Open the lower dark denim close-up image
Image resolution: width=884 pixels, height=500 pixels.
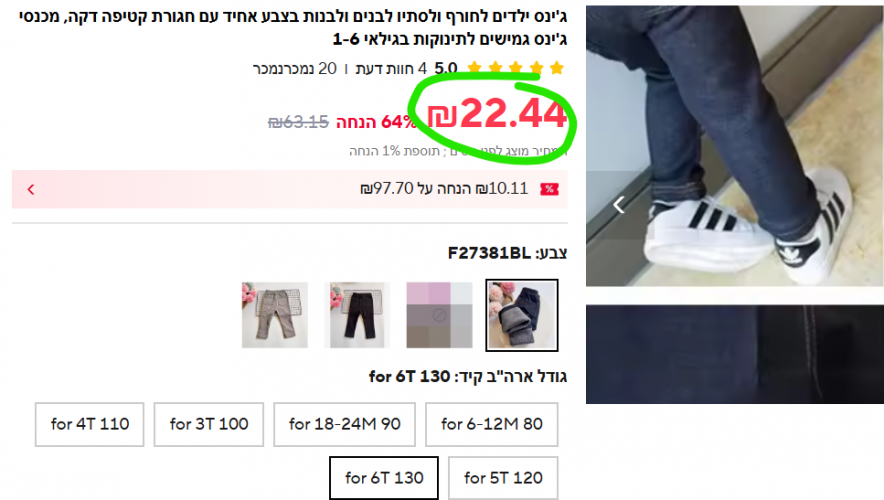(x=735, y=355)
